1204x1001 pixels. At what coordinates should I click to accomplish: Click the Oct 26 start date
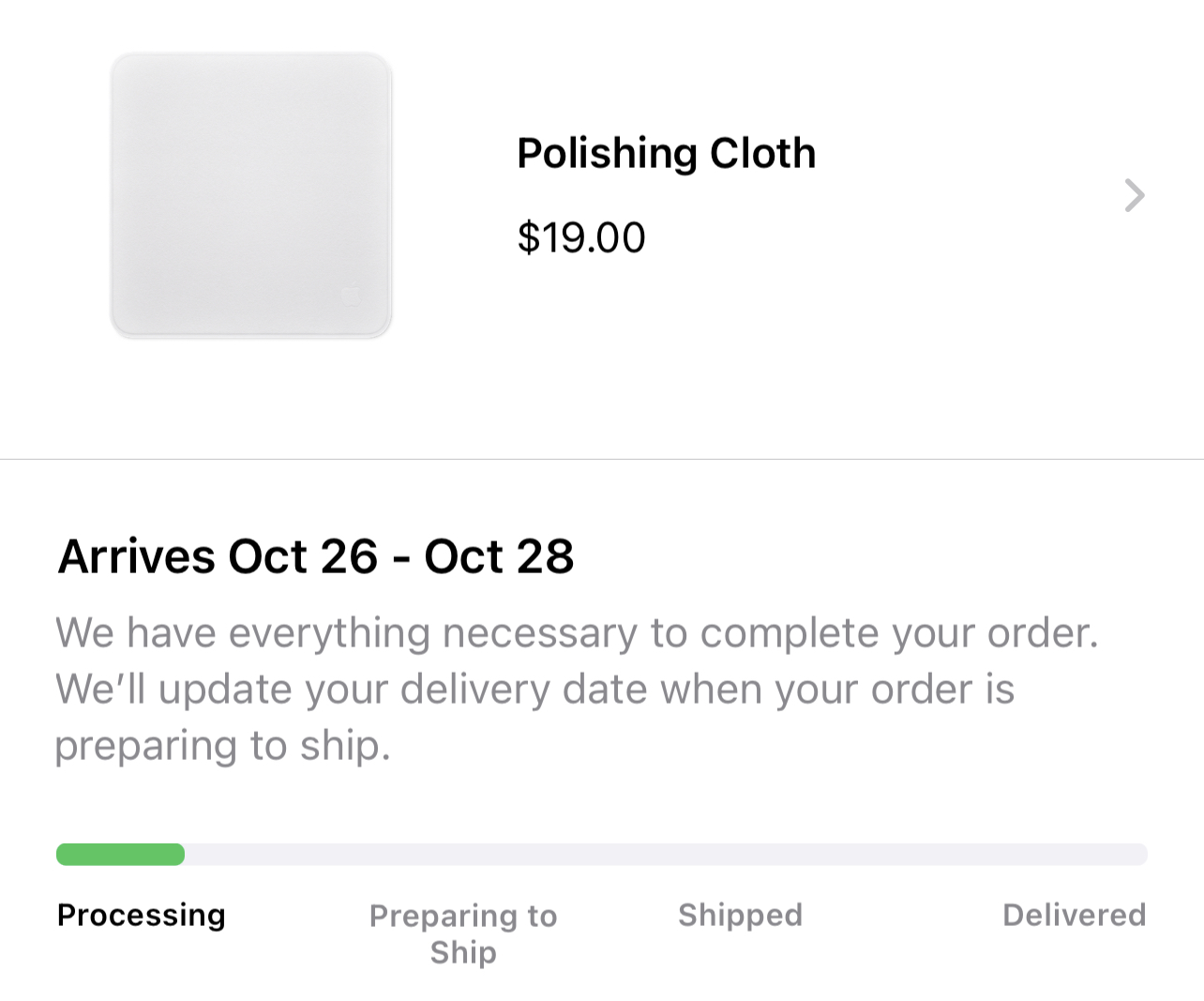(x=303, y=556)
